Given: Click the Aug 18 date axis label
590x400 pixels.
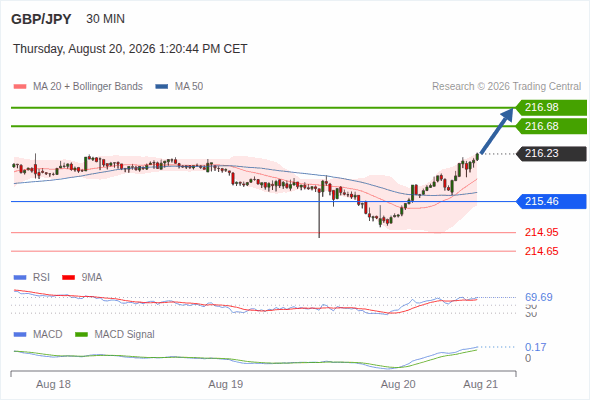Looking at the screenshot, I should 53,384.
